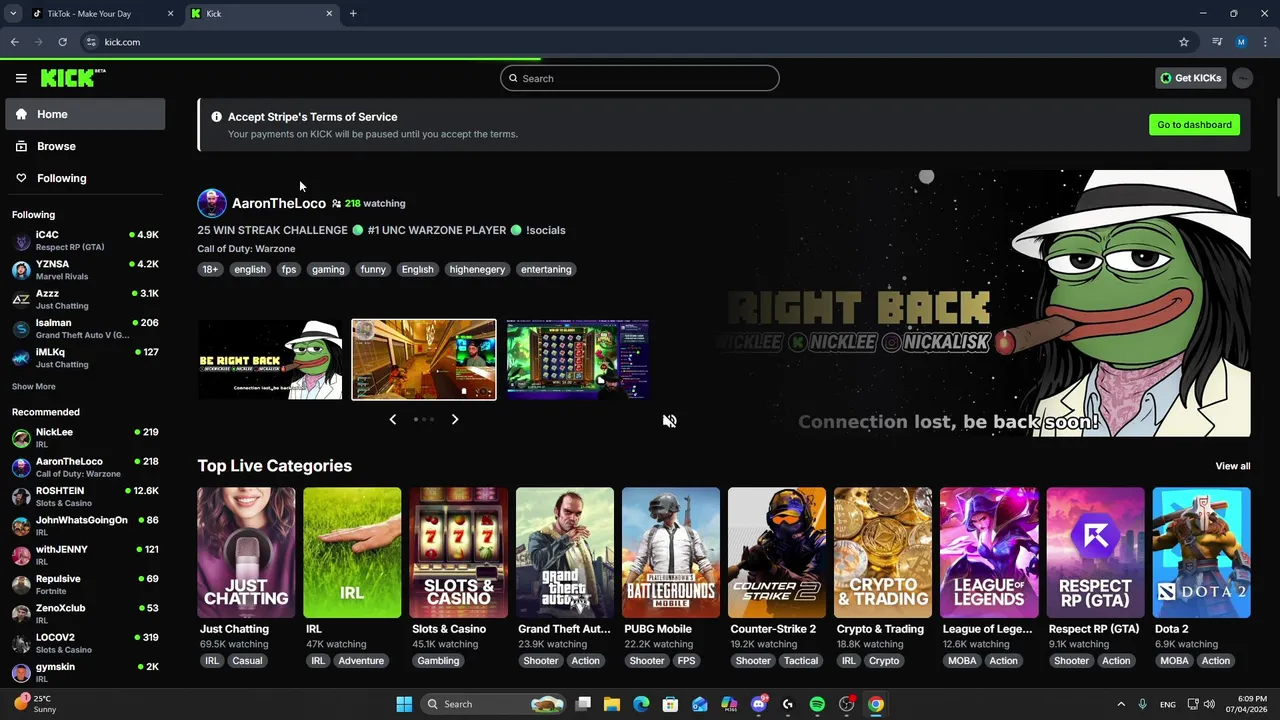The image size is (1280, 720).
Task: Click the Tactical tag under Counter-Strike 2
Action: tap(801, 661)
